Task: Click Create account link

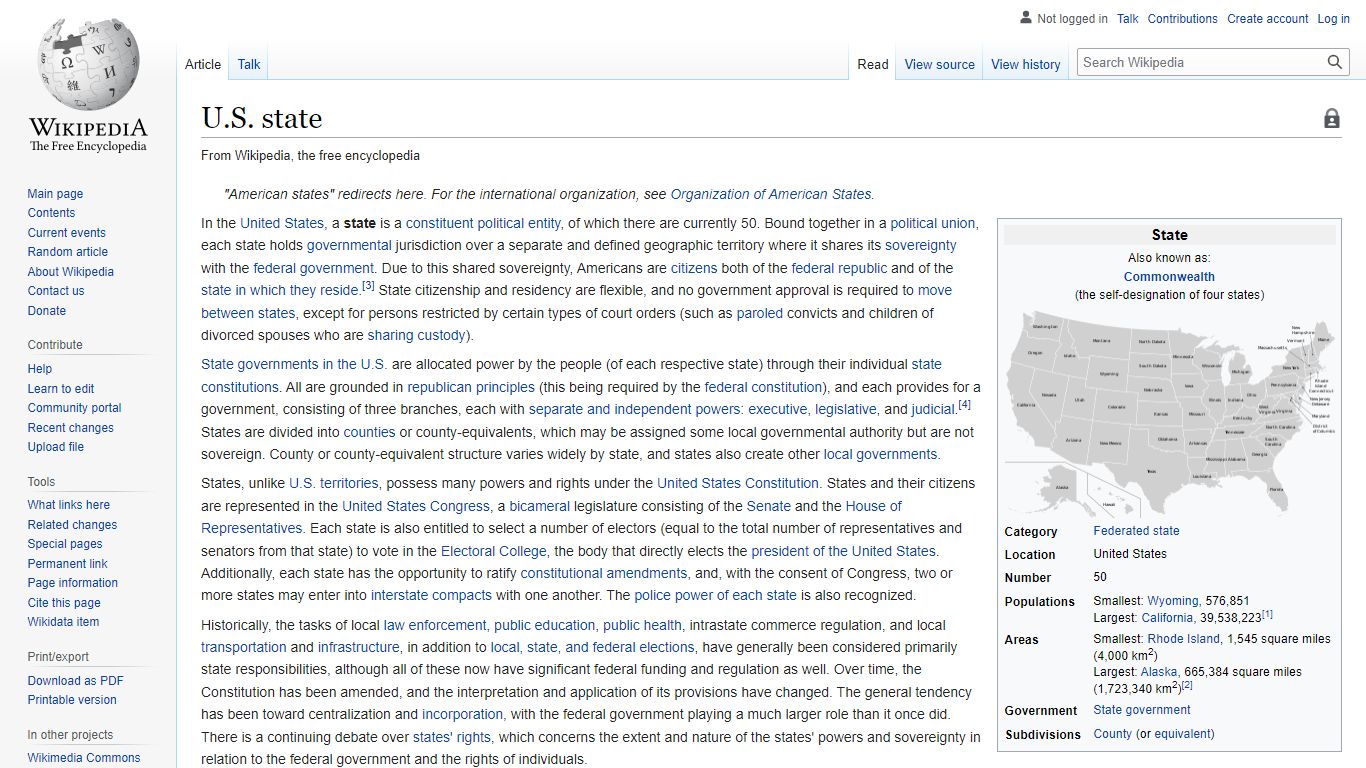Action: pos(1268,19)
